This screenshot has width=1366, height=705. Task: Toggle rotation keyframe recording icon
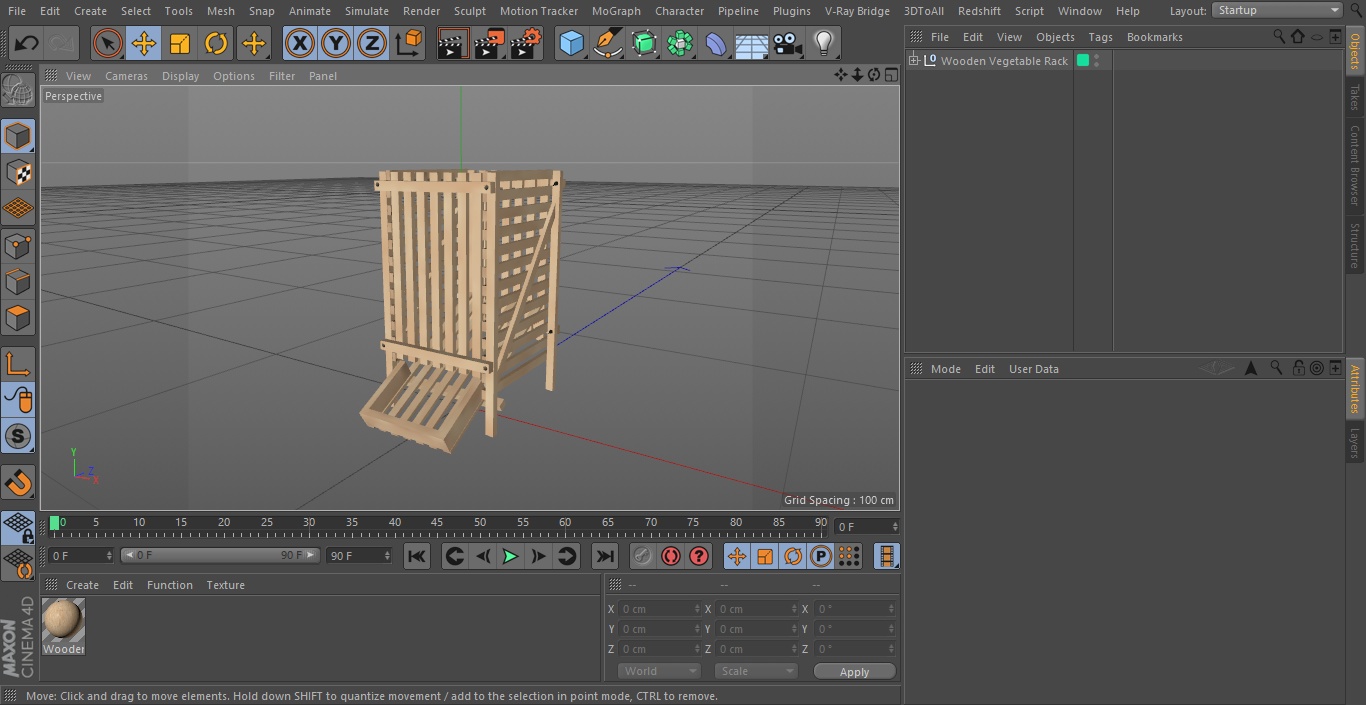[x=793, y=556]
